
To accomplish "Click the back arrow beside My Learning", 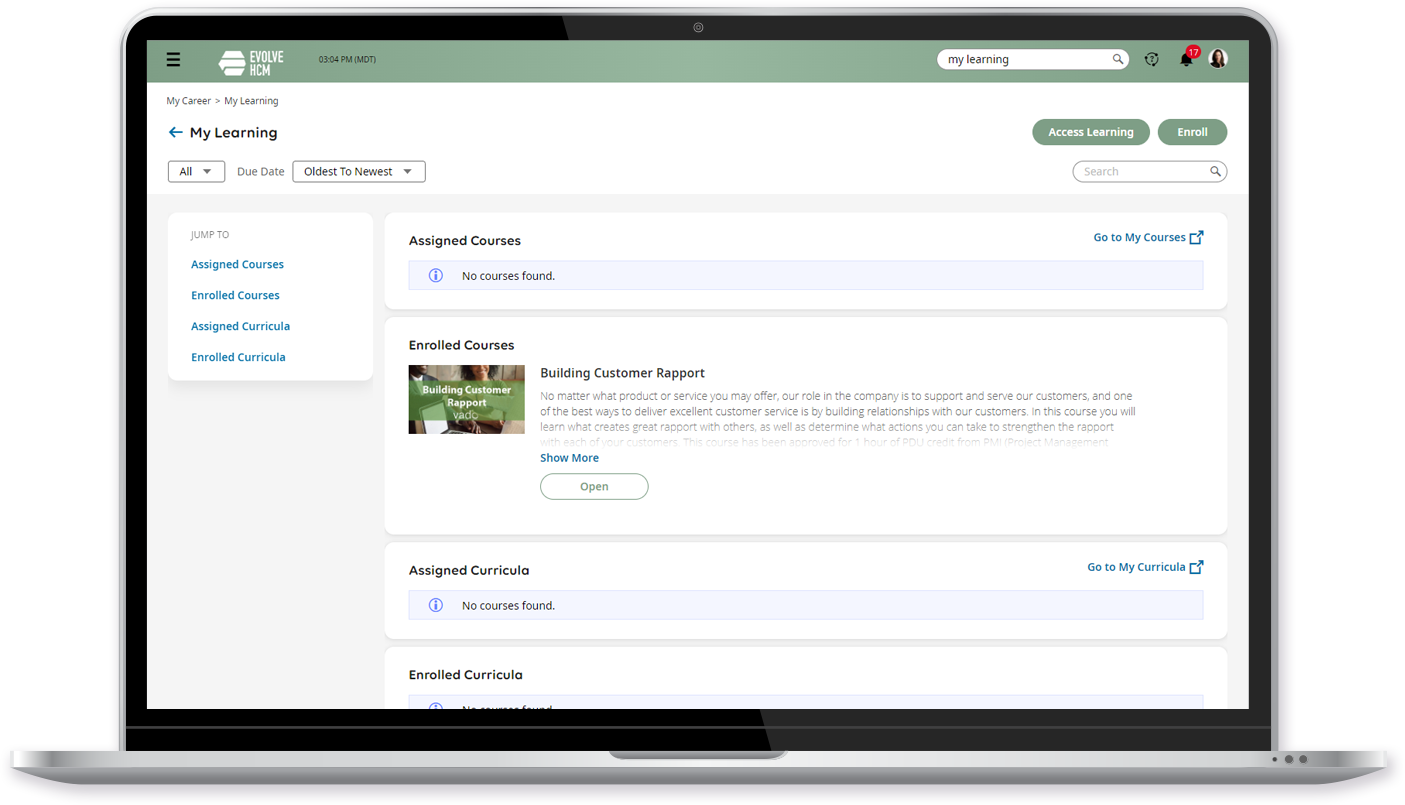I will point(175,132).
